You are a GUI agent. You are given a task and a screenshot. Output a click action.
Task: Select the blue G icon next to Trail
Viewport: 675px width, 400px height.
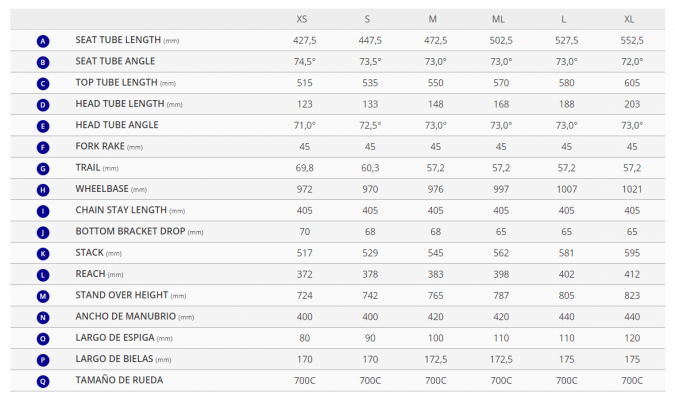[x=42, y=169]
